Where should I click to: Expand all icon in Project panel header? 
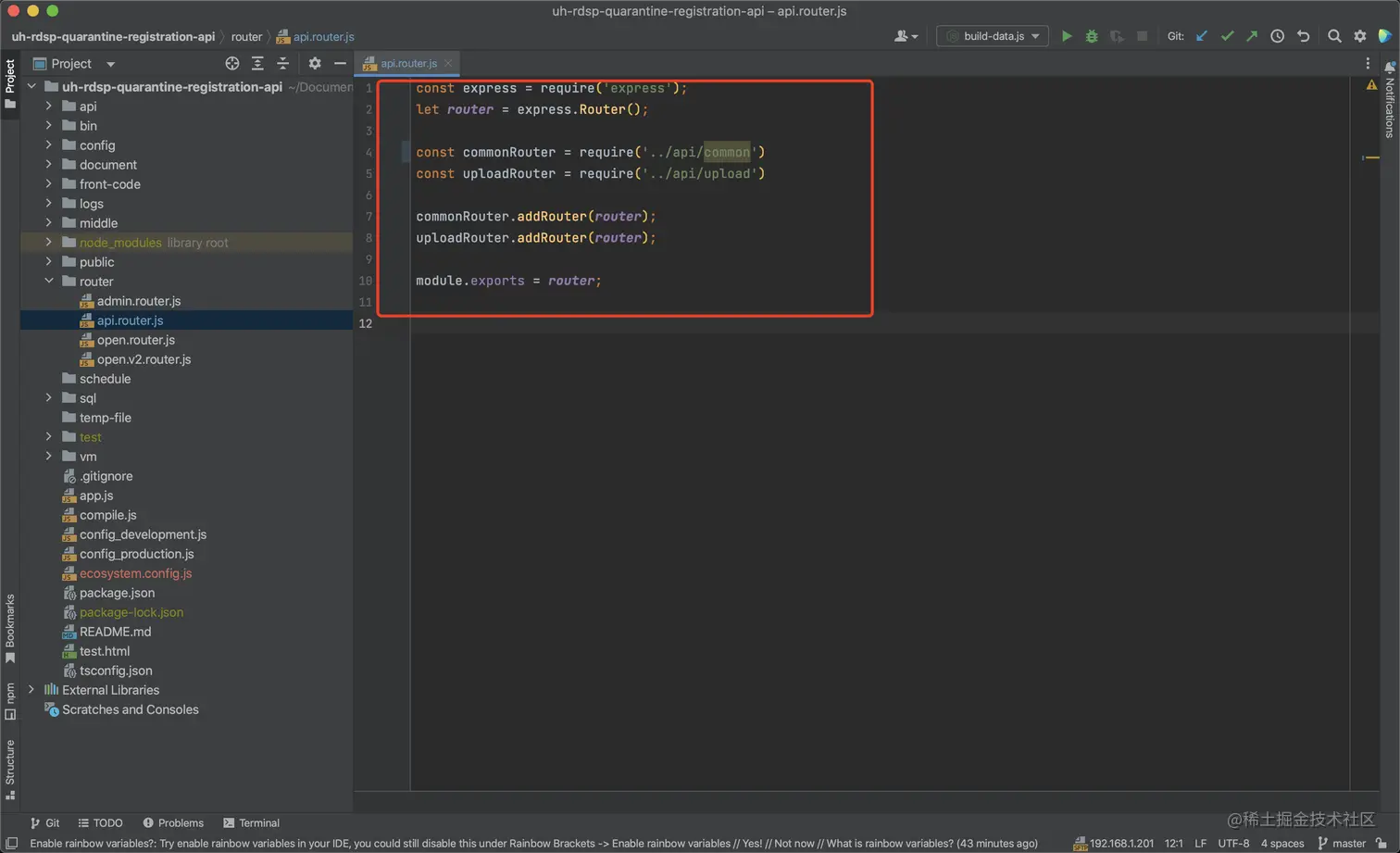(x=257, y=63)
